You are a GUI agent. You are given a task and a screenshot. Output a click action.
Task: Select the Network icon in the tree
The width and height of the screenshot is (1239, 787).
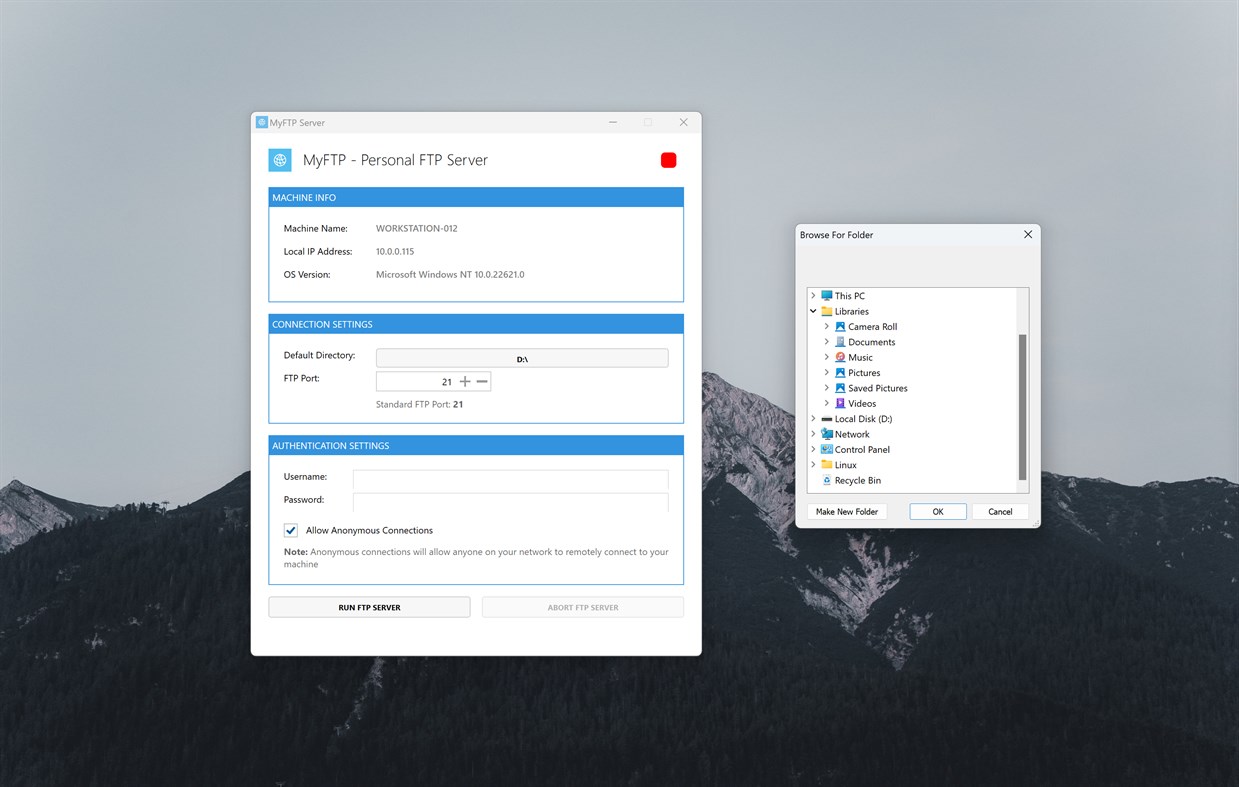[828, 434]
